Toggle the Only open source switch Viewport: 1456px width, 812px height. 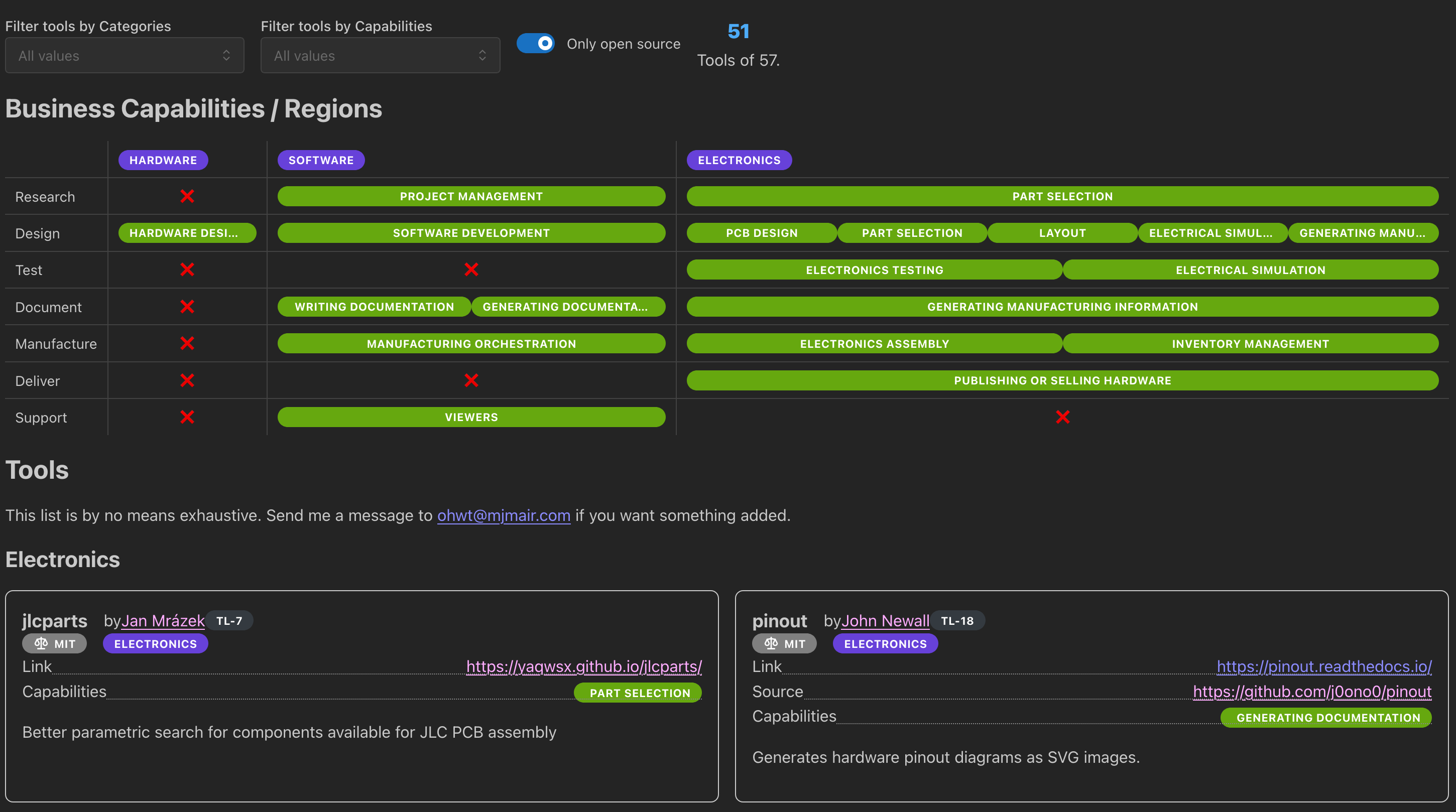point(535,44)
